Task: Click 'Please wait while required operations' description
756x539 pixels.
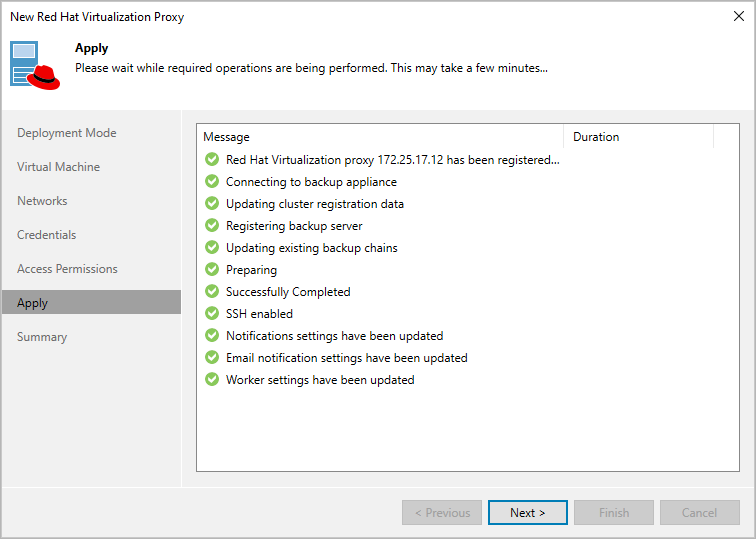Action: 311,68
